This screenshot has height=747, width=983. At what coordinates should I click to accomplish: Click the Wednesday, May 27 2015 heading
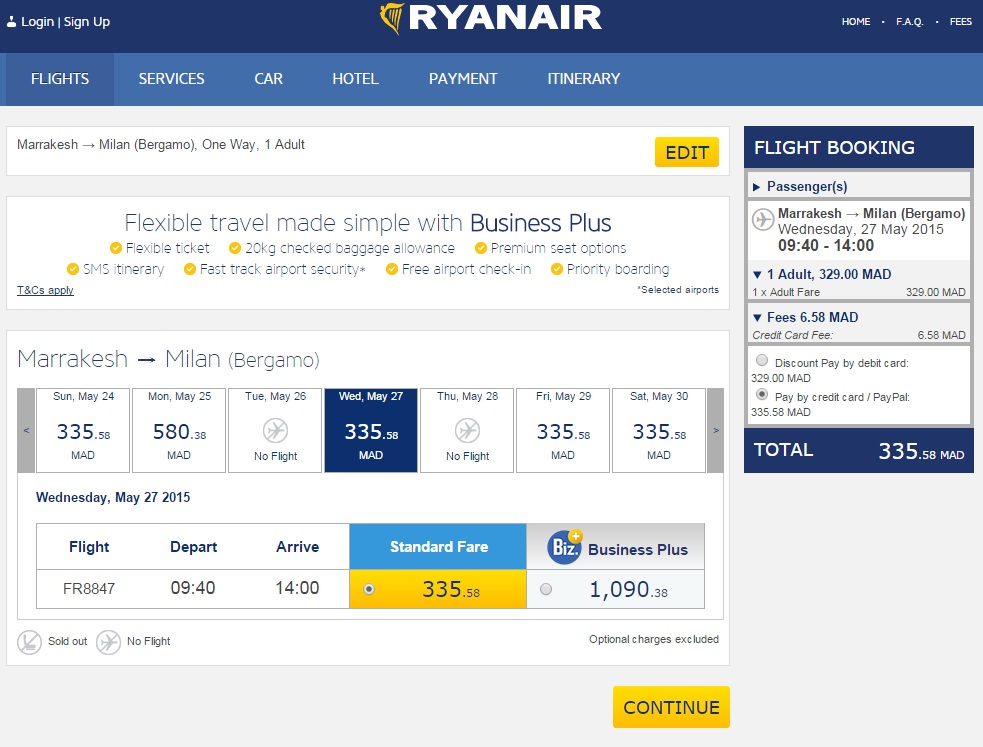tap(113, 498)
